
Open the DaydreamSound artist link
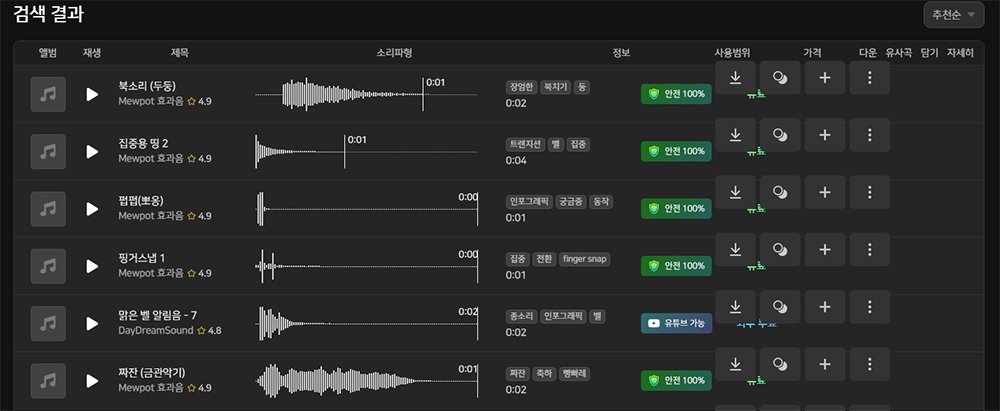click(x=156, y=331)
